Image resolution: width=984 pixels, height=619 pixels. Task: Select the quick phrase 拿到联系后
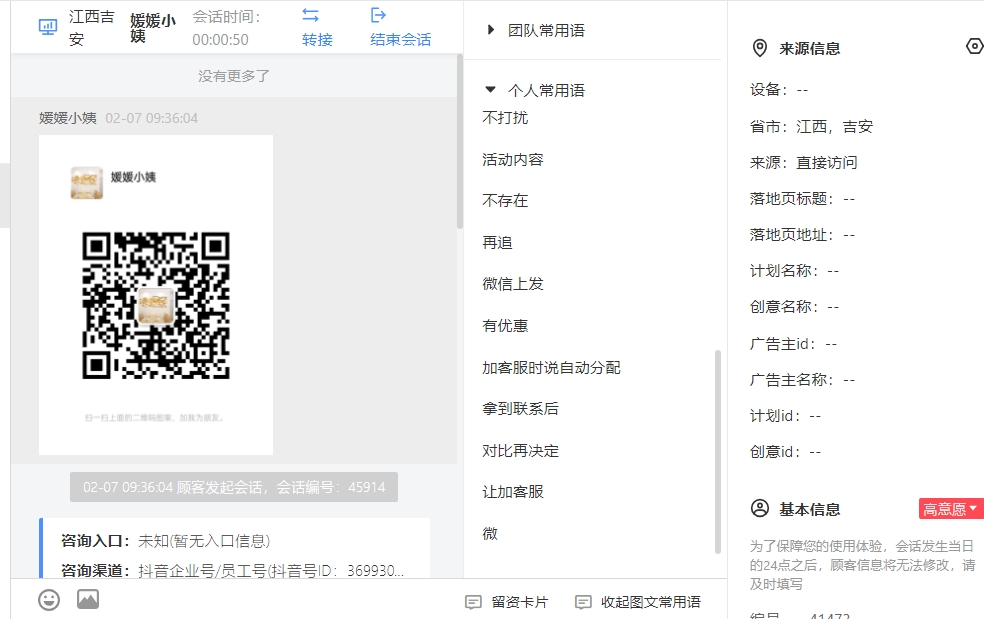click(x=520, y=409)
